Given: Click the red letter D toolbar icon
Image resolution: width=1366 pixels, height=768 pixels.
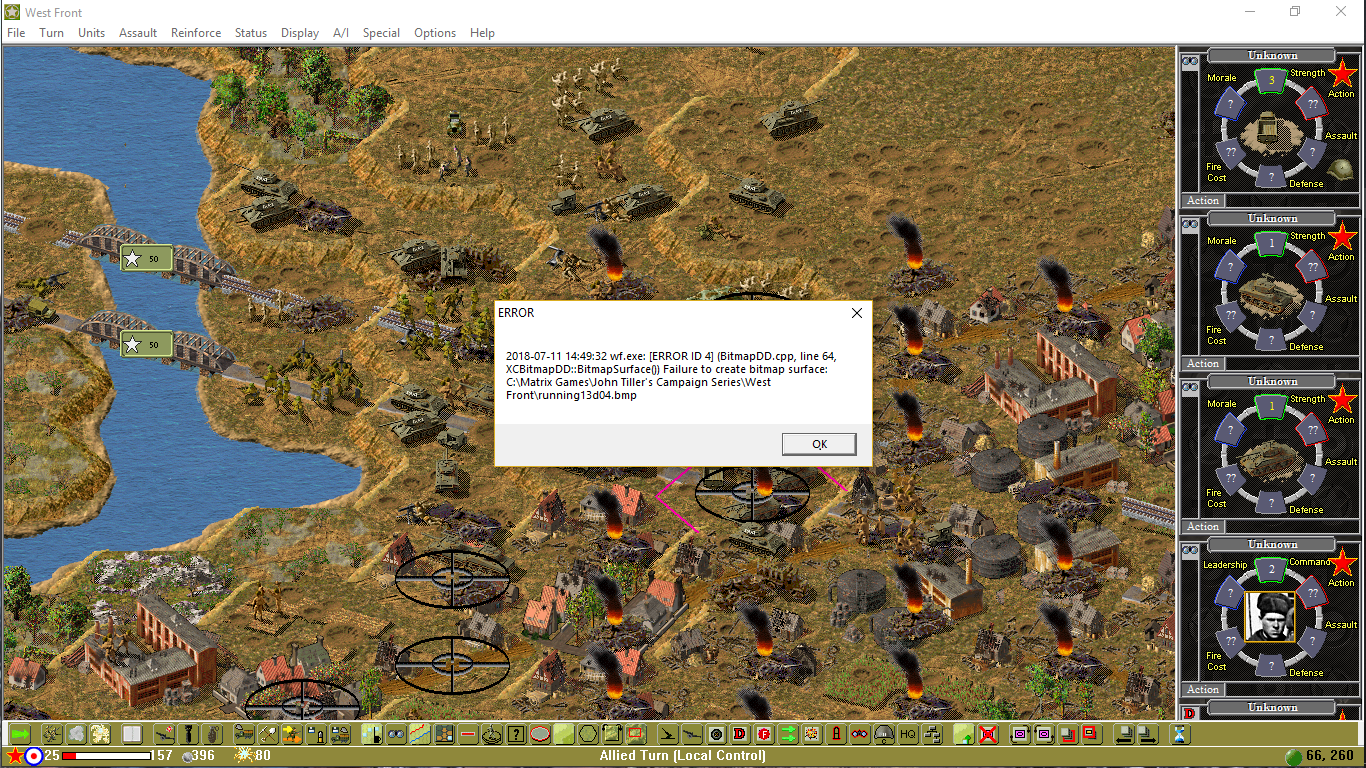Looking at the screenshot, I should click(740, 734).
